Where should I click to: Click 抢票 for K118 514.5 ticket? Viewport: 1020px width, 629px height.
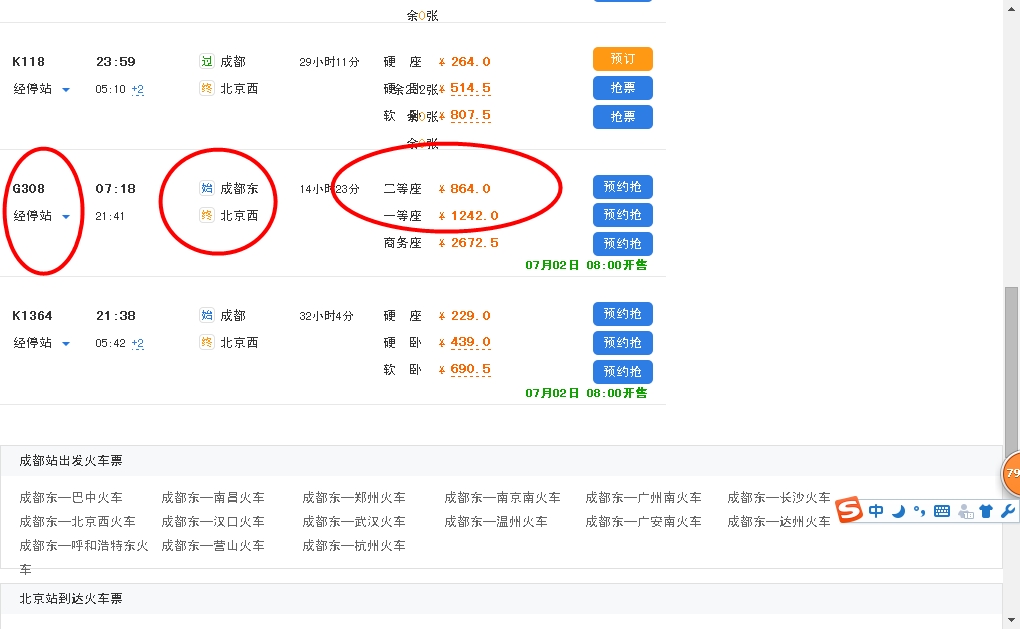623,88
